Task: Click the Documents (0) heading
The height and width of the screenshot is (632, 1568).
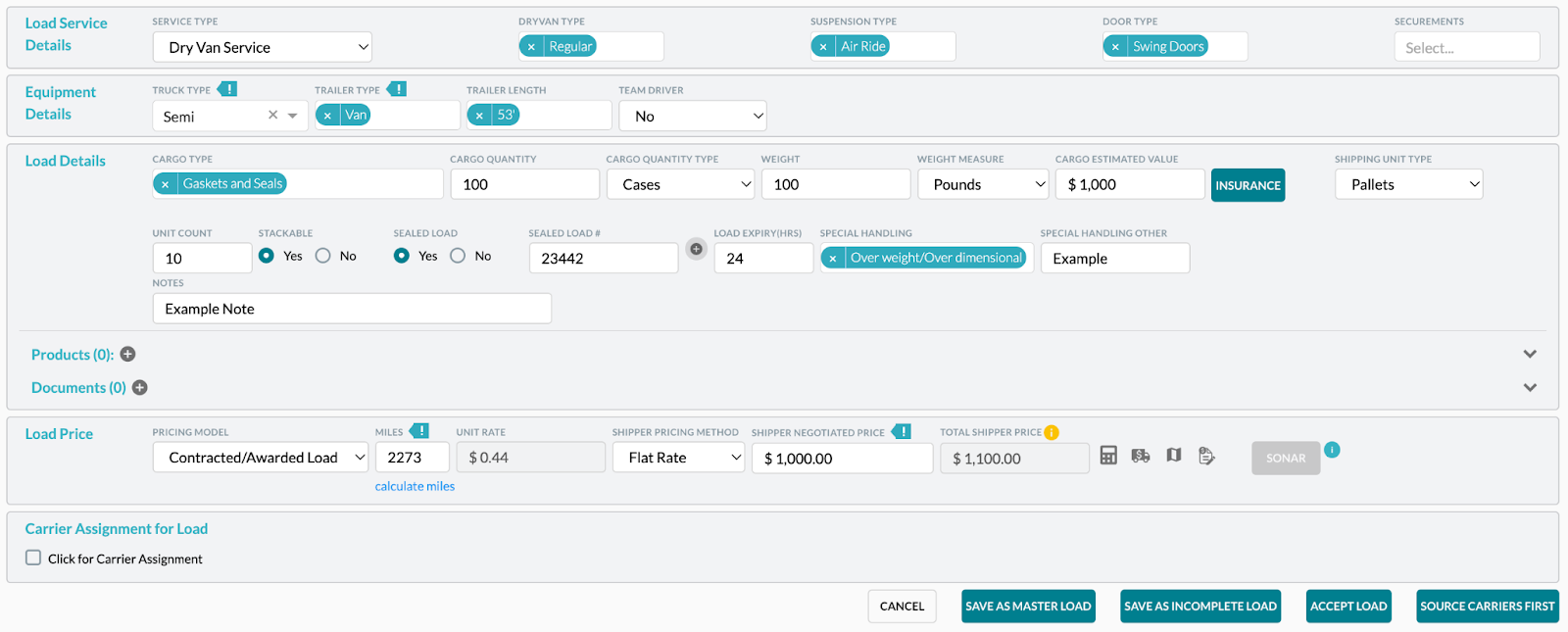Action: pyautogui.click(x=78, y=388)
